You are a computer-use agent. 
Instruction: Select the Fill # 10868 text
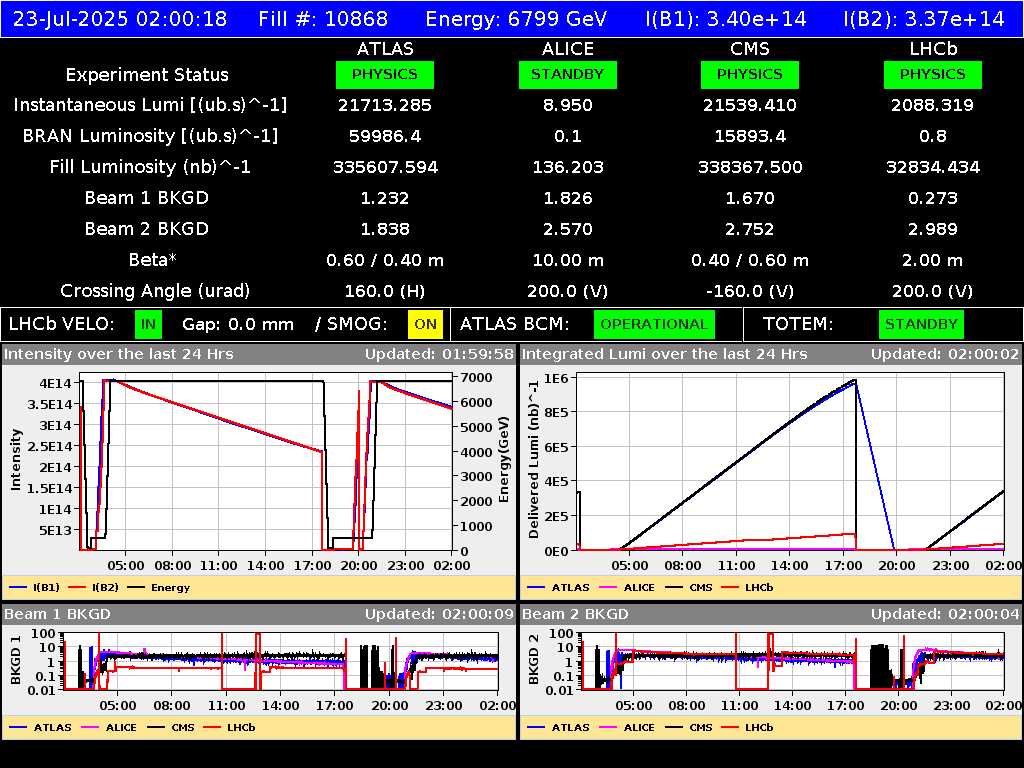click(x=323, y=19)
